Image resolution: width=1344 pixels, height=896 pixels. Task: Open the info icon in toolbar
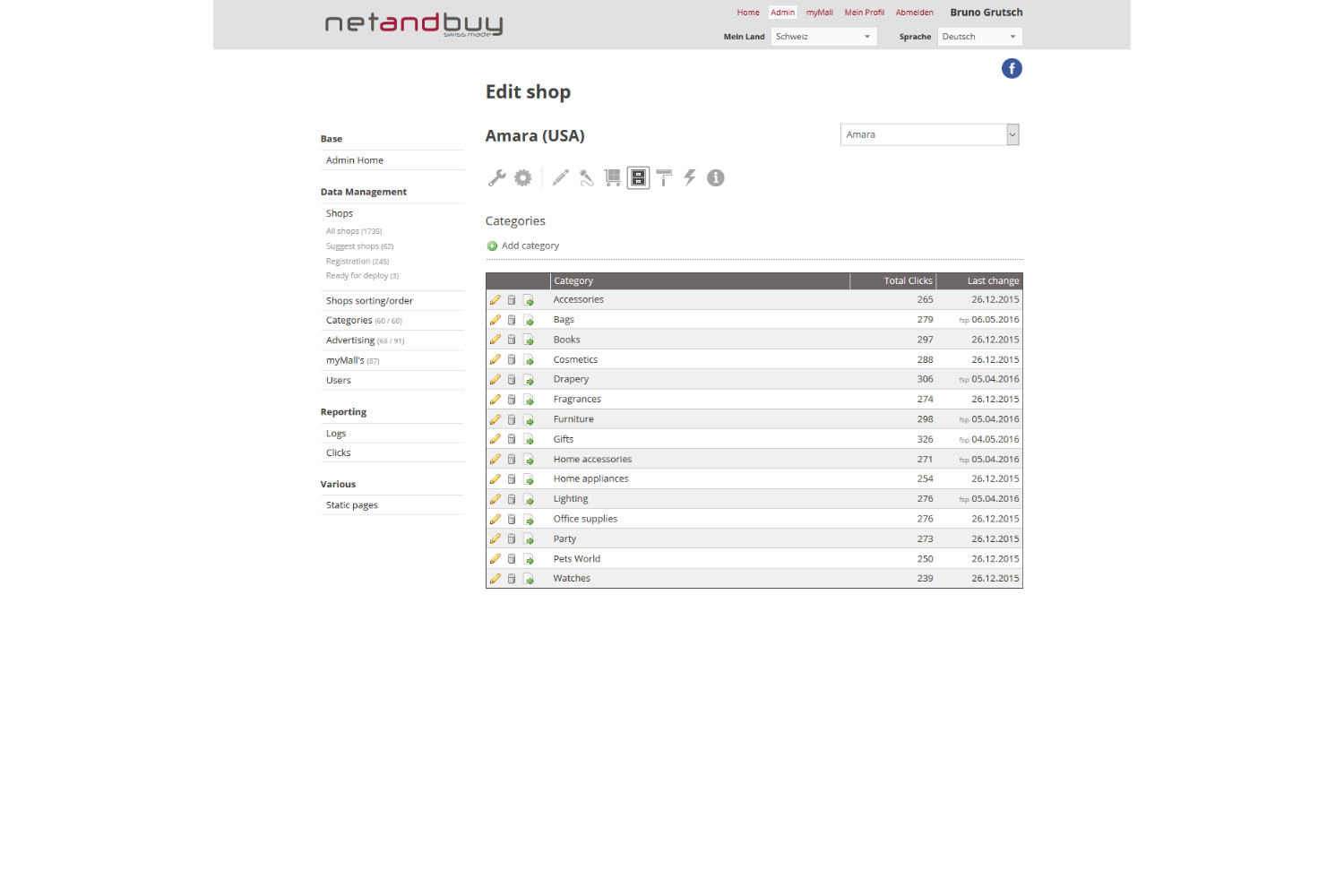pos(715,177)
